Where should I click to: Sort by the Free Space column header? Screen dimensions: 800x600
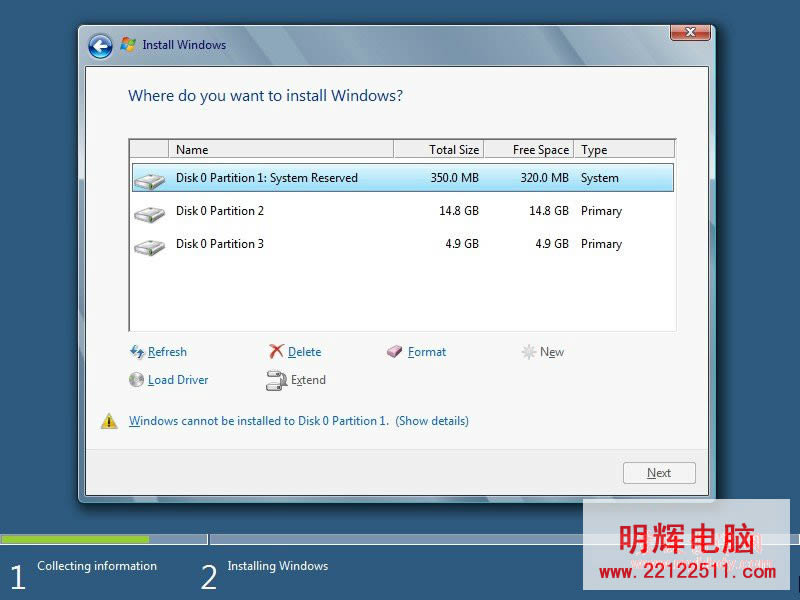coord(529,149)
